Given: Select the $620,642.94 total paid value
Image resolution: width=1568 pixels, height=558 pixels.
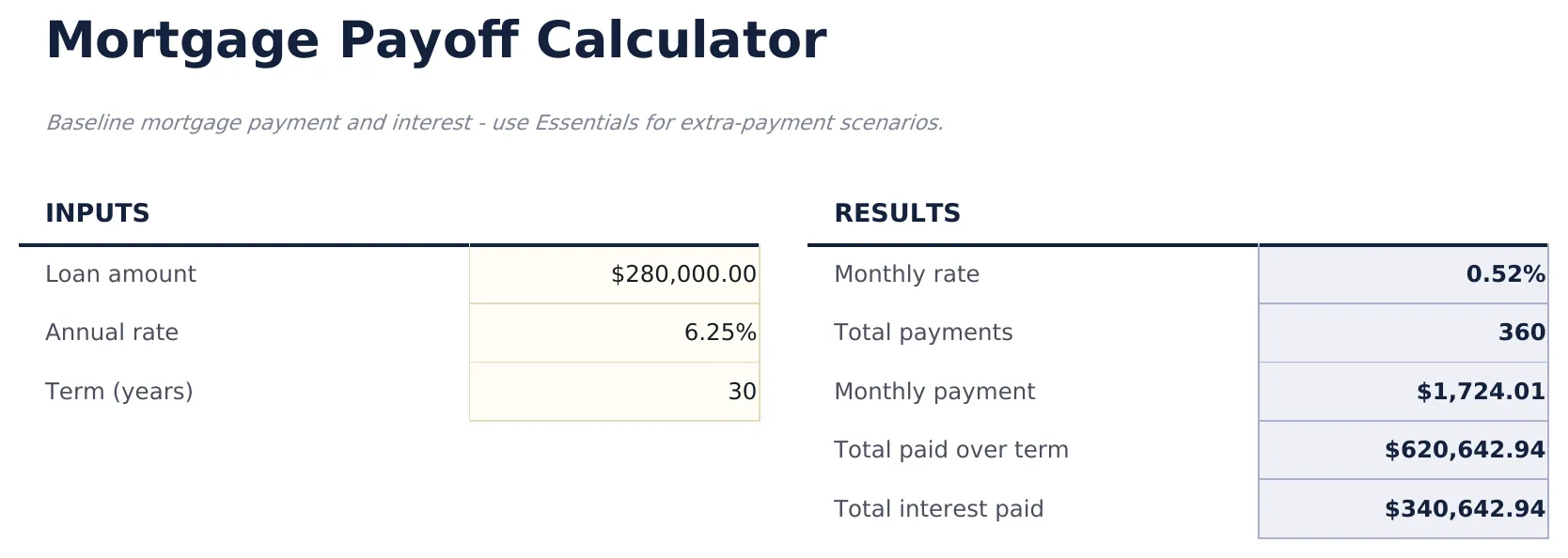Looking at the screenshot, I should [x=1462, y=450].
